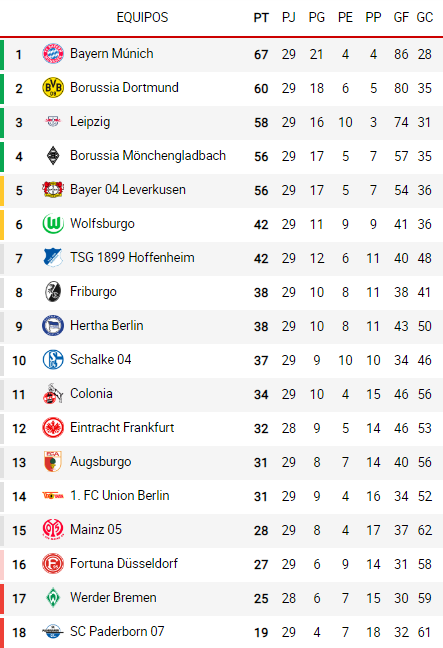
Task: Select the Werder Bremen green diamond logo
Action: [x=53, y=598]
